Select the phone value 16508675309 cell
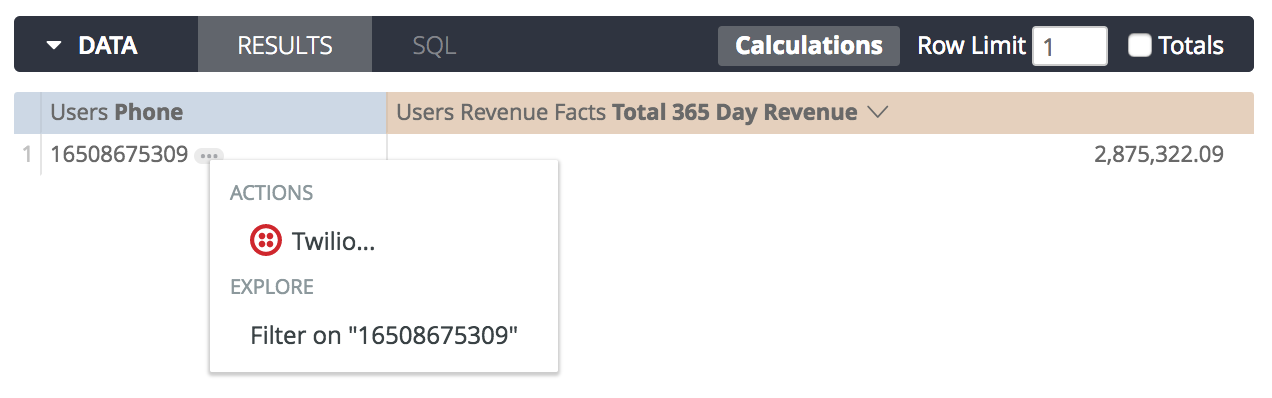The width and height of the screenshot is (1272, 398). (119, 155)
